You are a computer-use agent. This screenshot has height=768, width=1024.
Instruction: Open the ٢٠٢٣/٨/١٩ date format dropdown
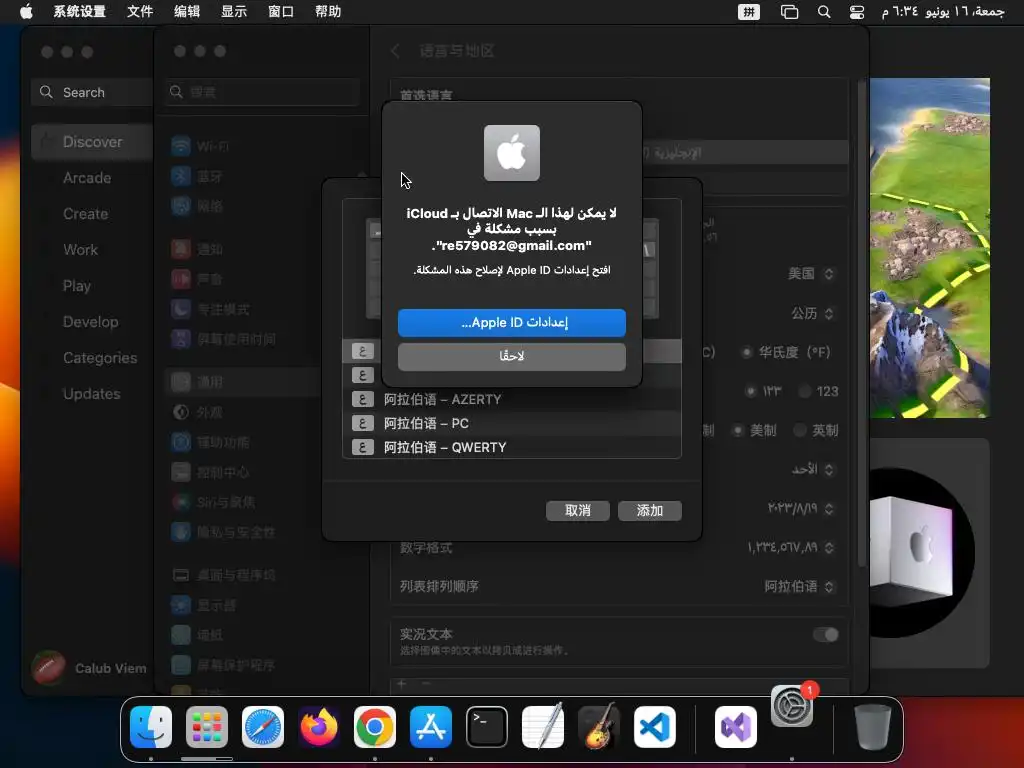point(801,509)
